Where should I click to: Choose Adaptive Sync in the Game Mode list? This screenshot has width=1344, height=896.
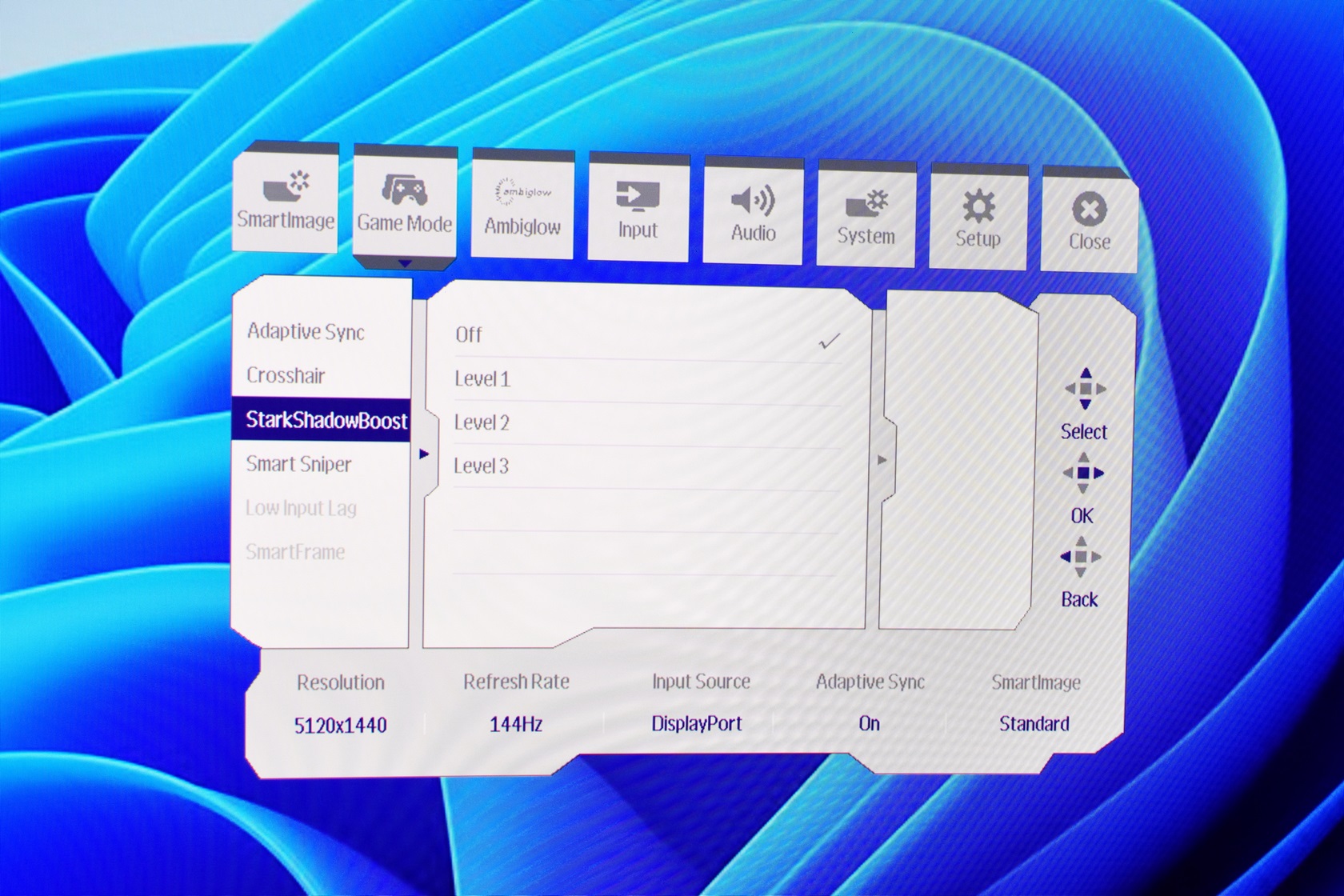pos(306,332)
